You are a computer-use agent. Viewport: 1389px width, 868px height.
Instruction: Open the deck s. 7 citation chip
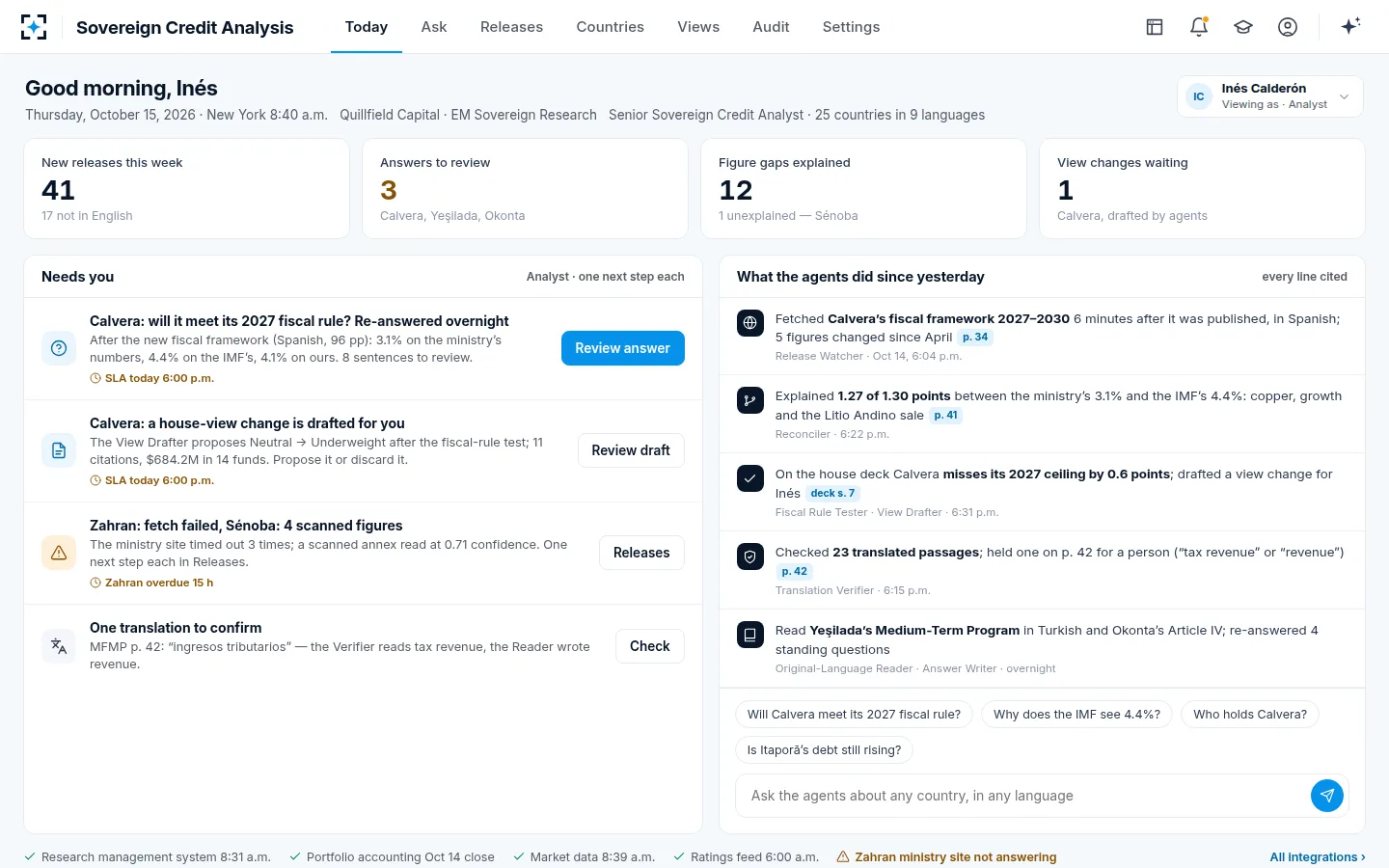coord(832,494)
